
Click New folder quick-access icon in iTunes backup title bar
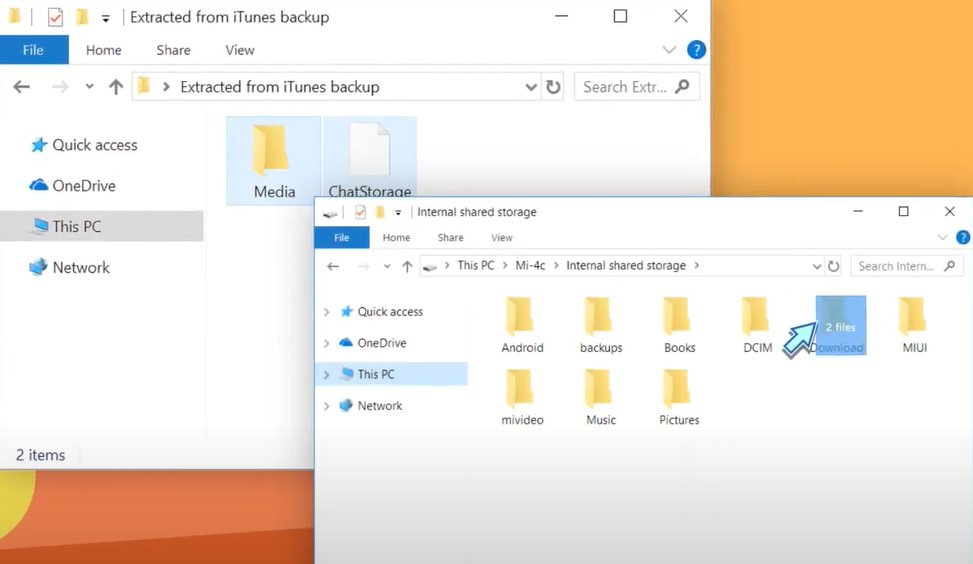[x=82, y=17]
